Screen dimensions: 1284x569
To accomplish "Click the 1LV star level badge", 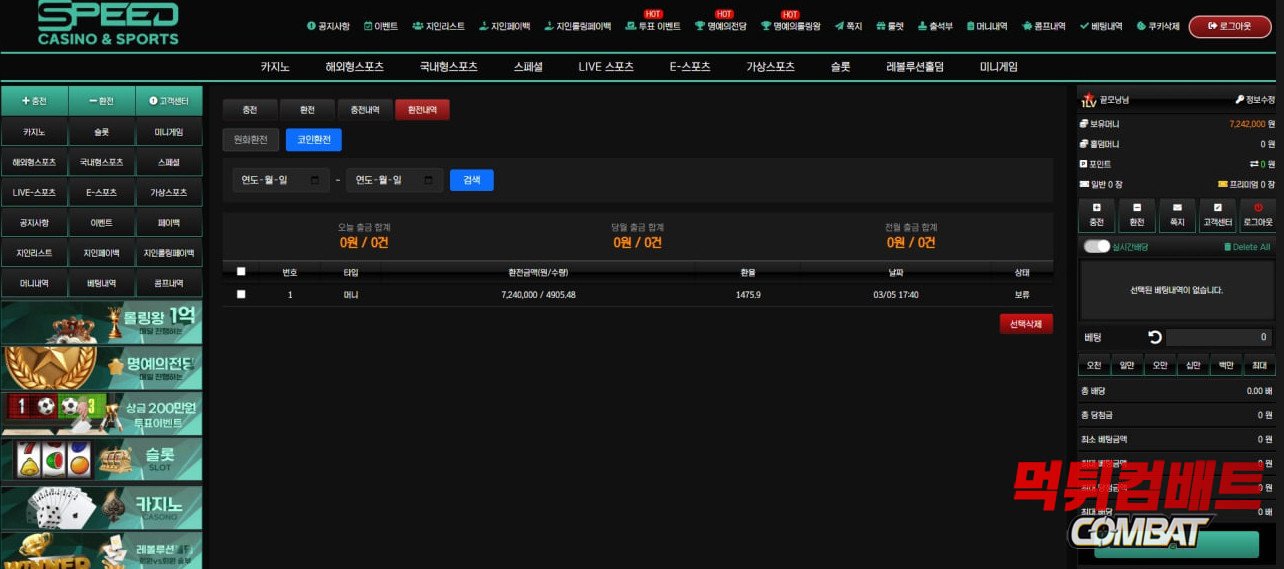I will 1089,100.
